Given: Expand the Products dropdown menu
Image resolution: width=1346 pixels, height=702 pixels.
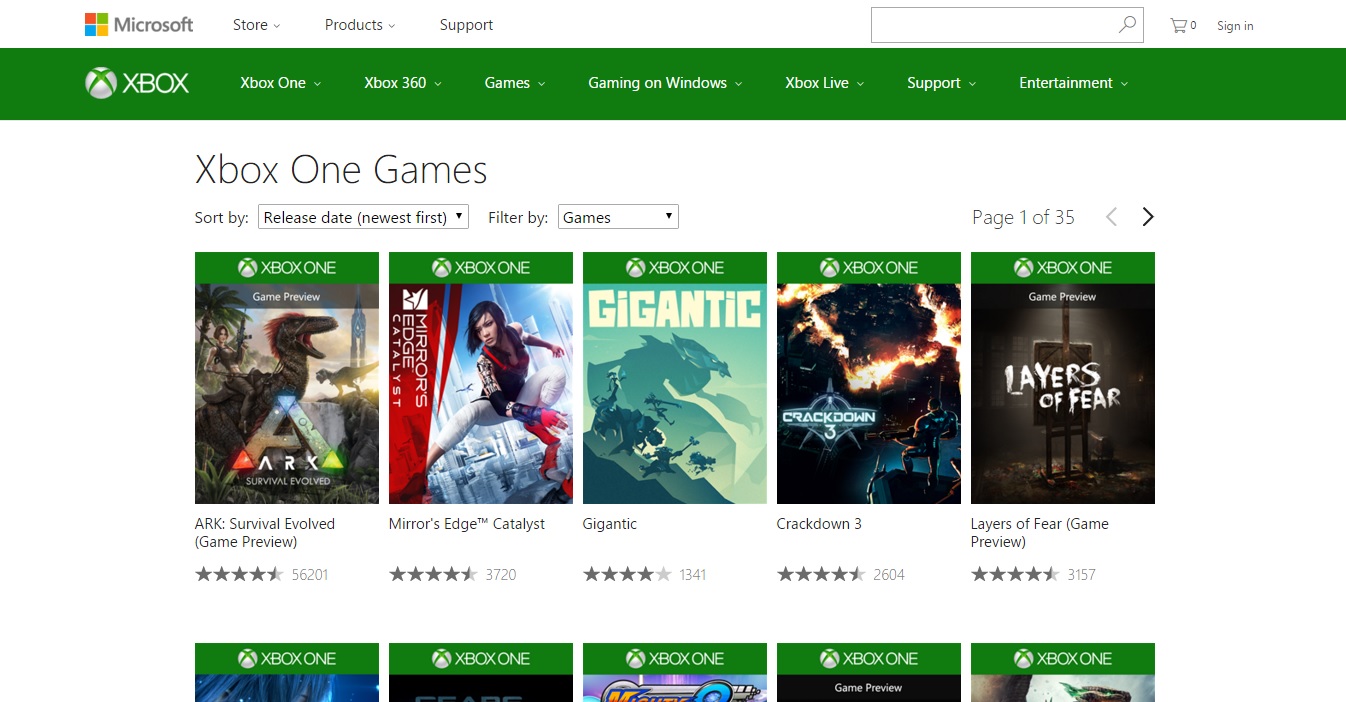Looking at the screenshot, I should 360,25.
